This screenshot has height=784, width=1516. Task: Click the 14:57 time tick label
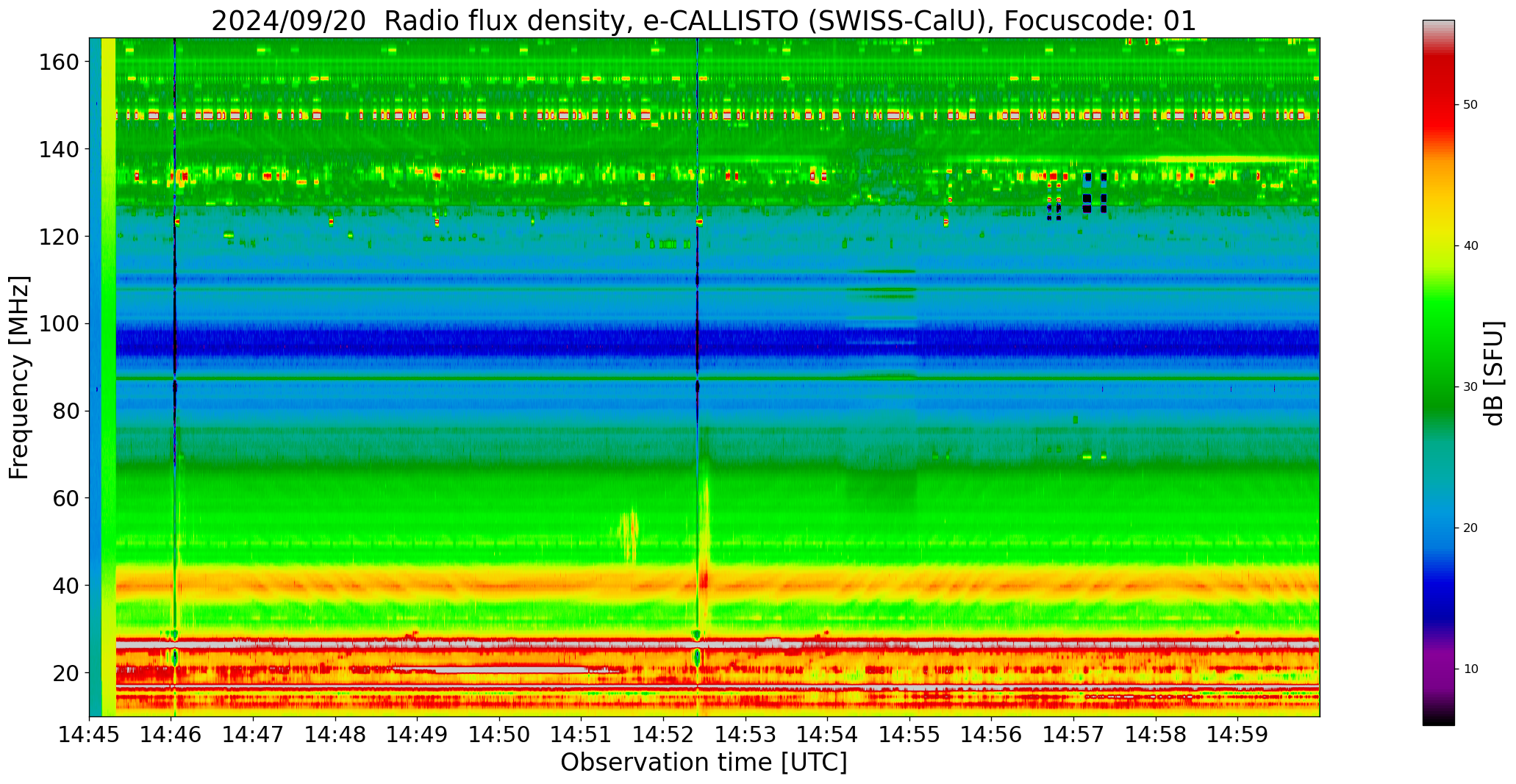(1073, 734)
